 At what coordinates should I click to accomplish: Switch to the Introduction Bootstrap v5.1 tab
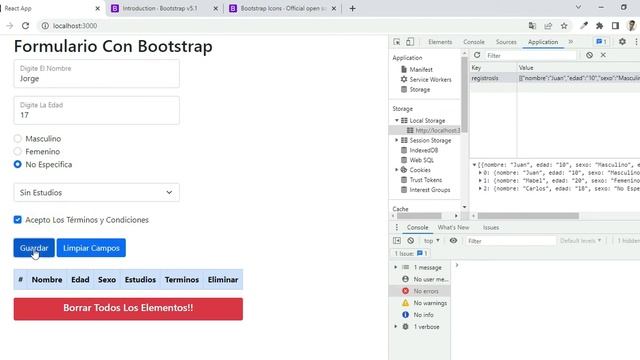coord(165,8)
